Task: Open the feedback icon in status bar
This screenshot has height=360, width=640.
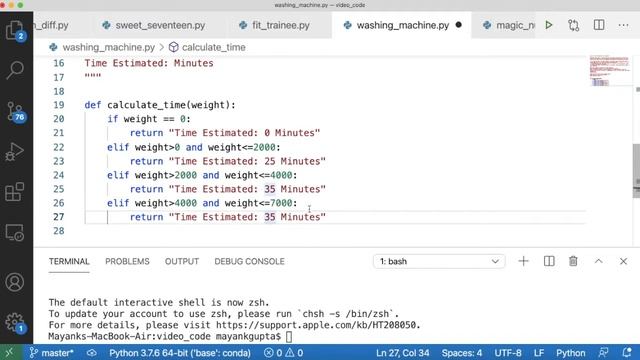Action: (x=603, y=353)
